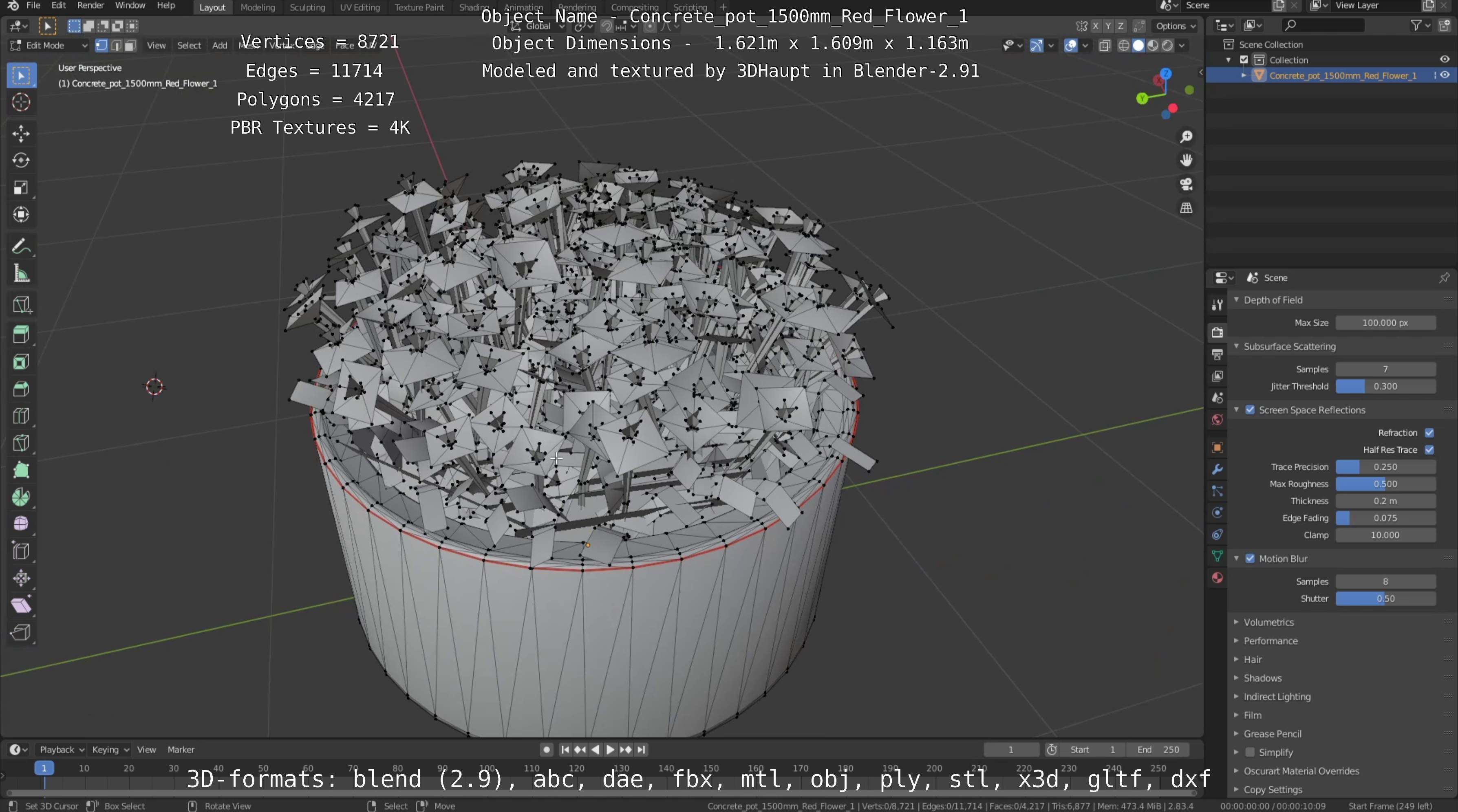Select the Transform tool

click(21, 215)
